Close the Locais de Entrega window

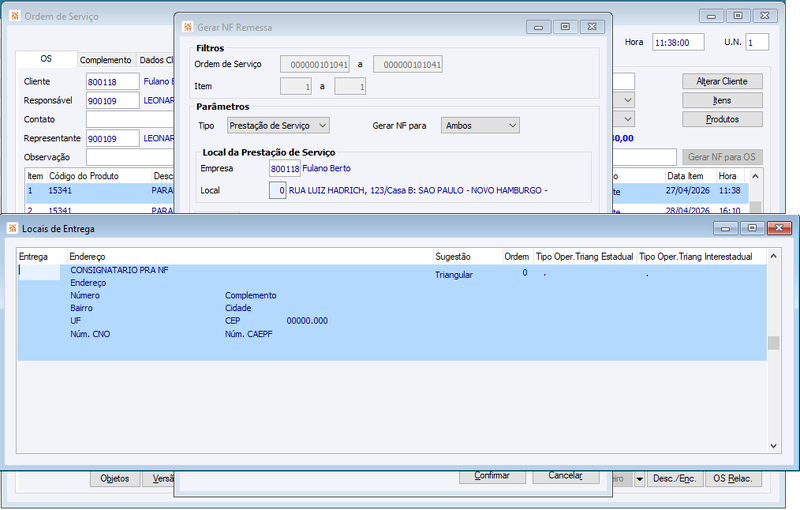click(x=779, y=228)
